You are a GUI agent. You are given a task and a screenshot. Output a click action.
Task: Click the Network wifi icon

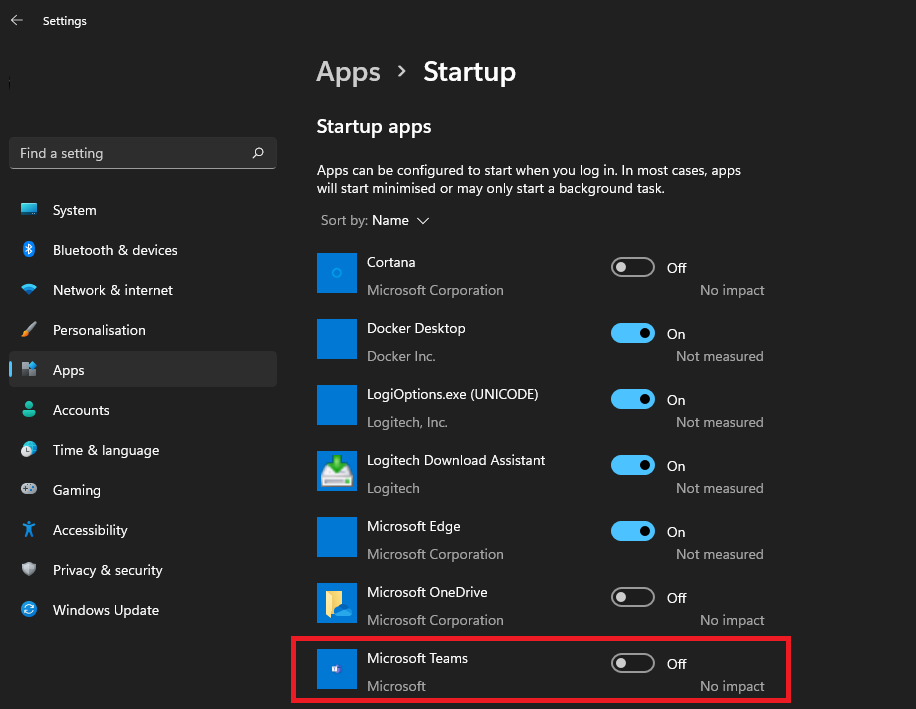(29, 289)
